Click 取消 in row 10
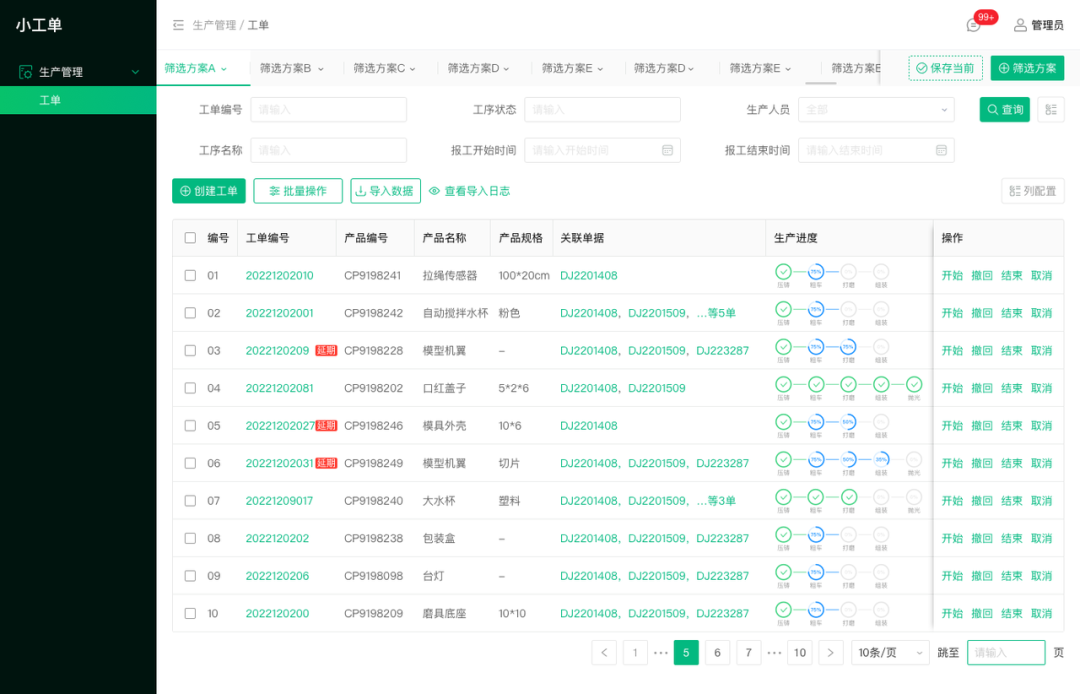Viewport: 1080px width, 694px height. point(1041,613)
